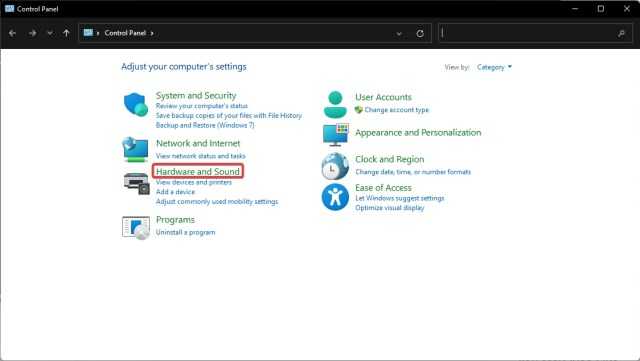
Task: Click the Programs category icon
Action: click(136, 227)
